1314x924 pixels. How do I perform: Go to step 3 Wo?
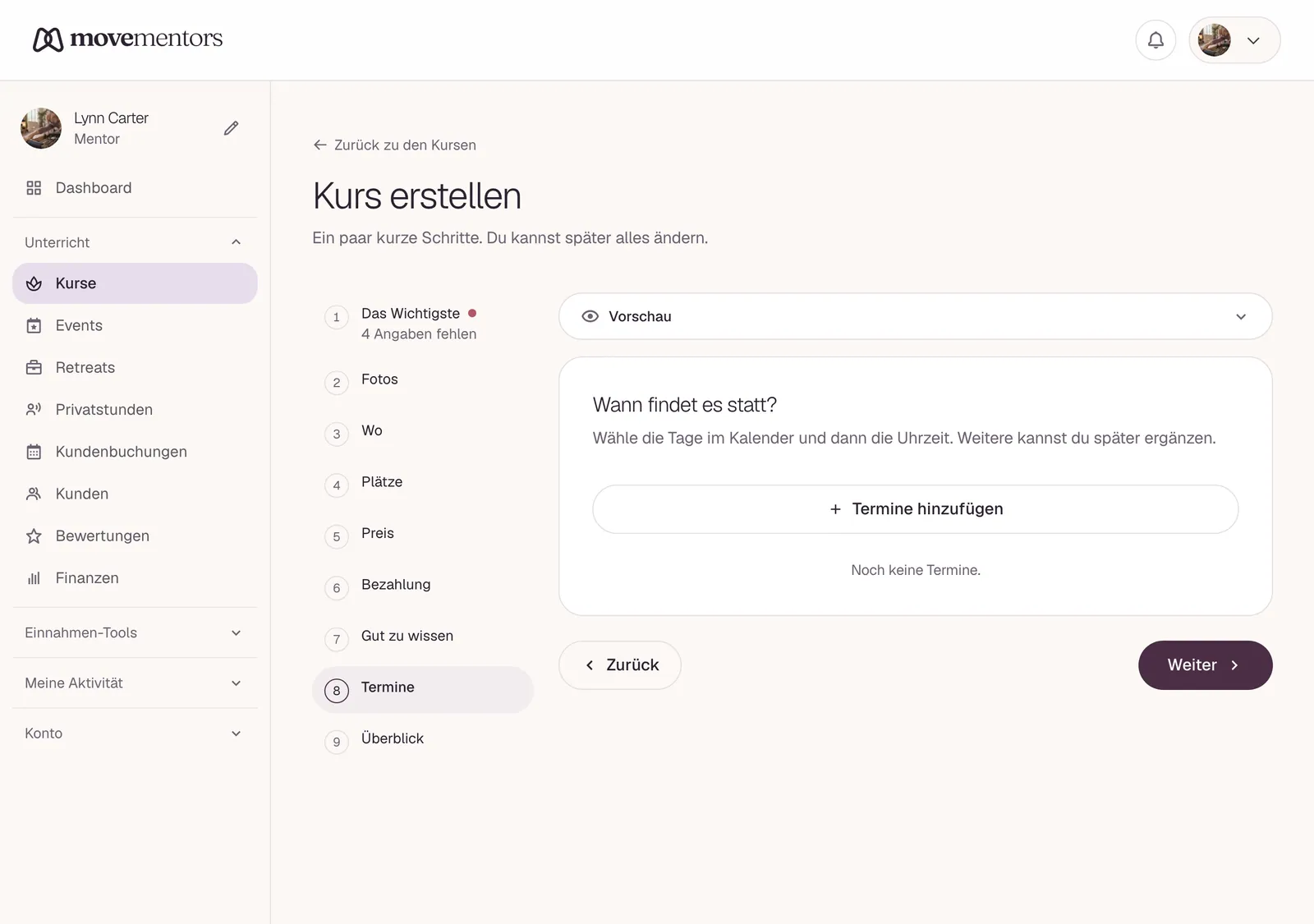pyautogui.click(x=423, y=433)
